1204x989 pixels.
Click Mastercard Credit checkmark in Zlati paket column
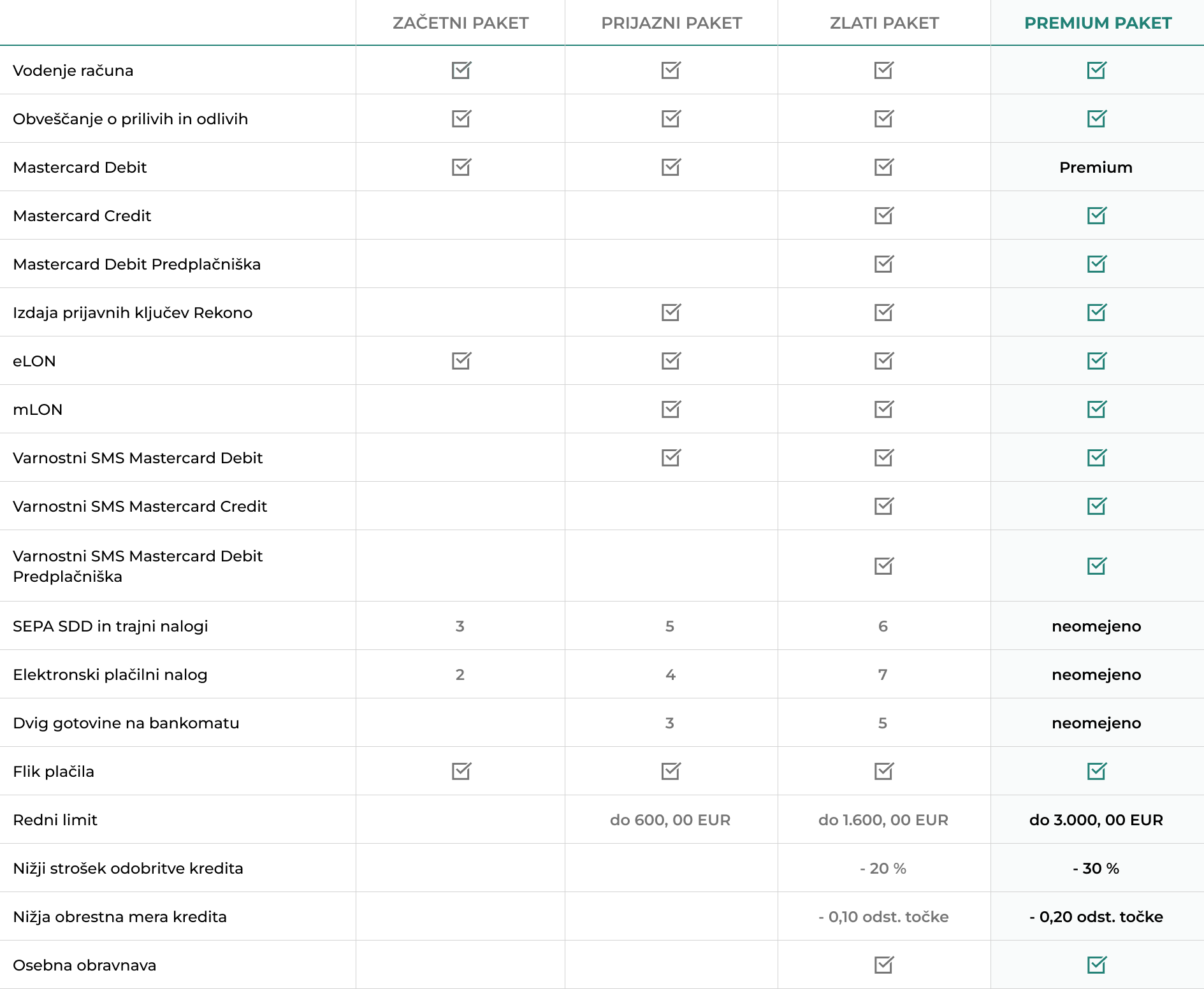click(883, 215)
